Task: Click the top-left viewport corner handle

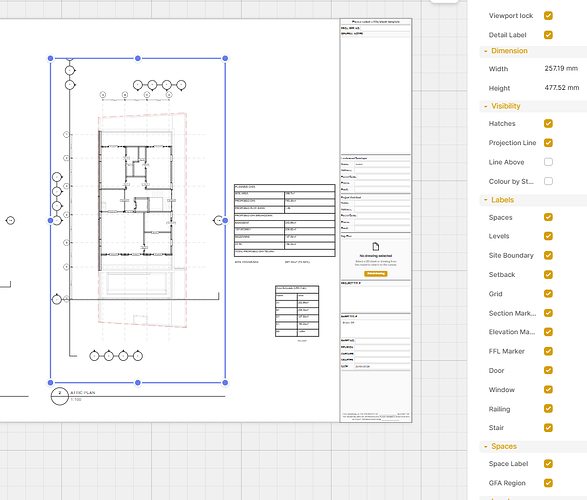Action: (x=51, y=58)
